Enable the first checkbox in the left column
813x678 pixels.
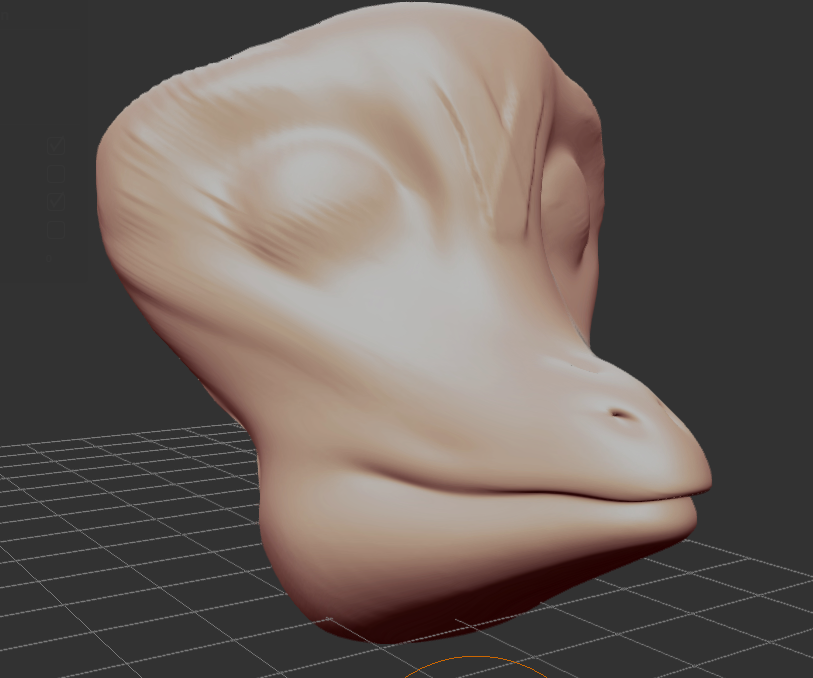pos(56,145)
